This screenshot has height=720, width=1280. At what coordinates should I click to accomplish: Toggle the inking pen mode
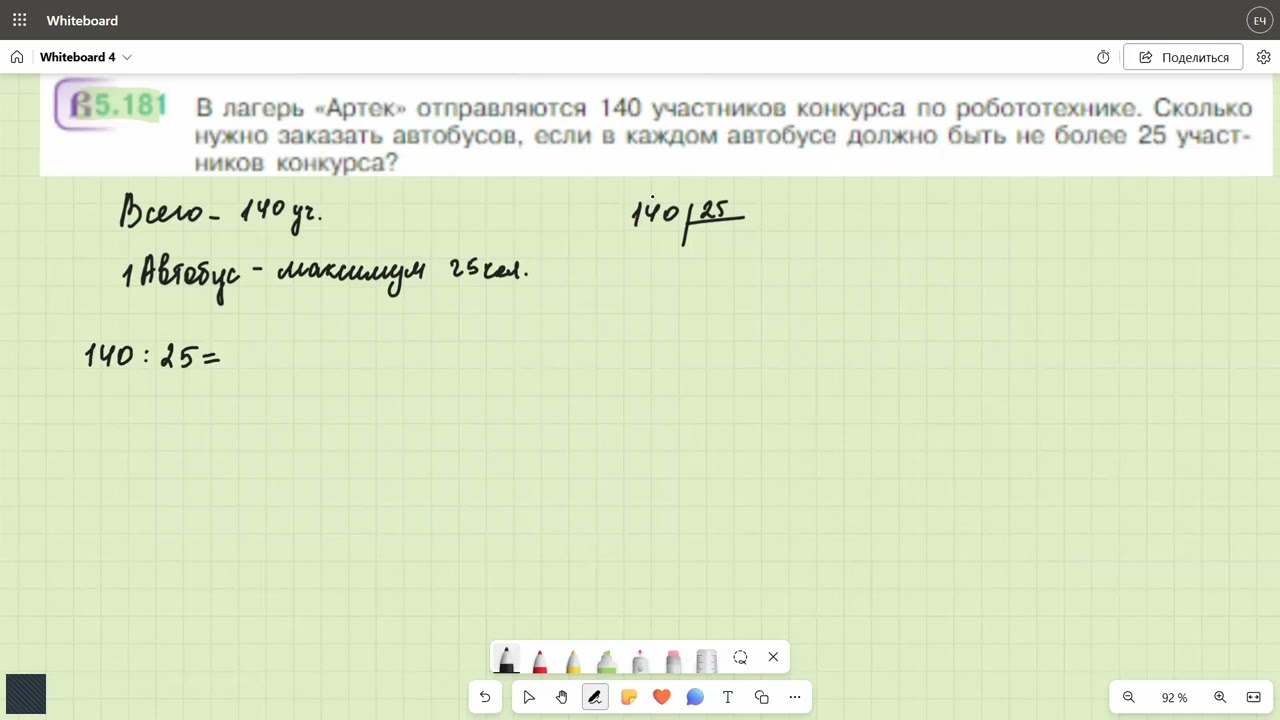point(595,697)
